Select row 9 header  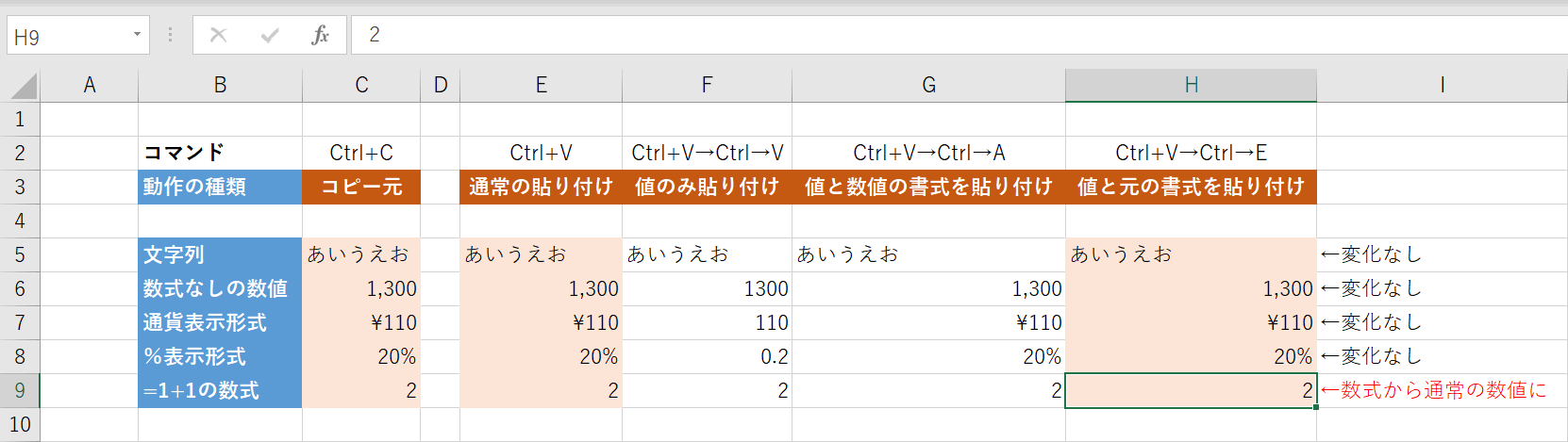click(x=20, y=390)
